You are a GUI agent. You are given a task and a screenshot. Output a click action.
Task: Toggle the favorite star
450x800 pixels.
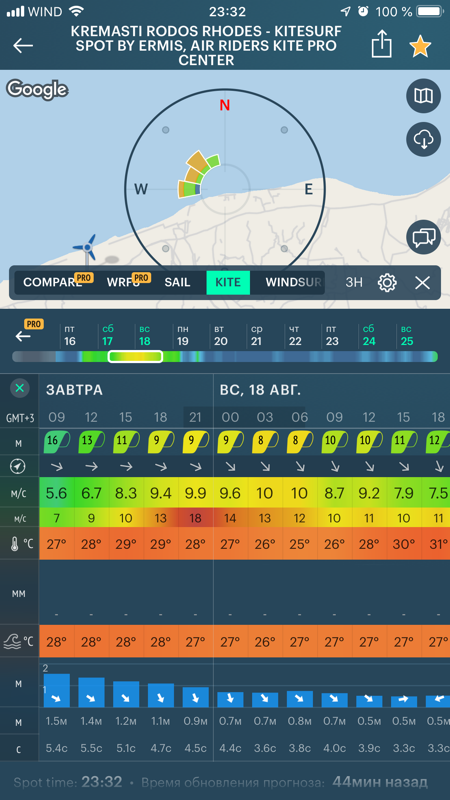(420, 46)
